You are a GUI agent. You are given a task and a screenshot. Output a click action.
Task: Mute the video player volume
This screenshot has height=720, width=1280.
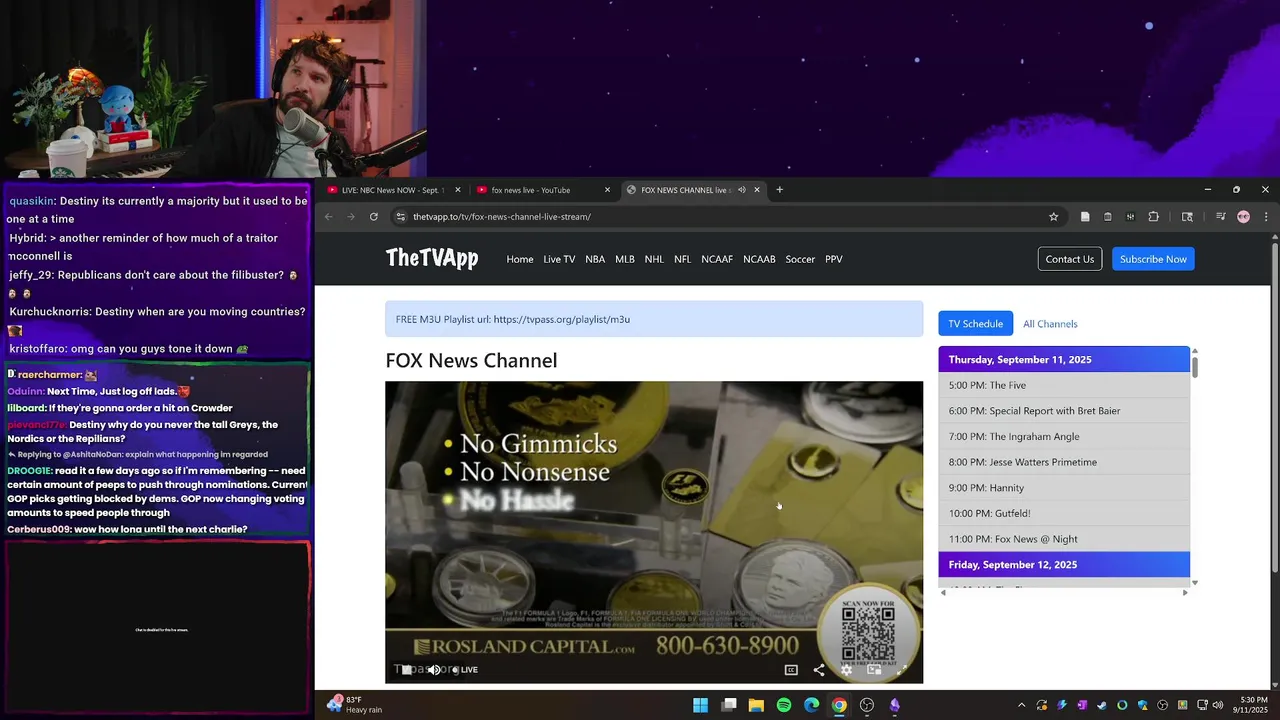pyautogui.click(x=433, y=670)
